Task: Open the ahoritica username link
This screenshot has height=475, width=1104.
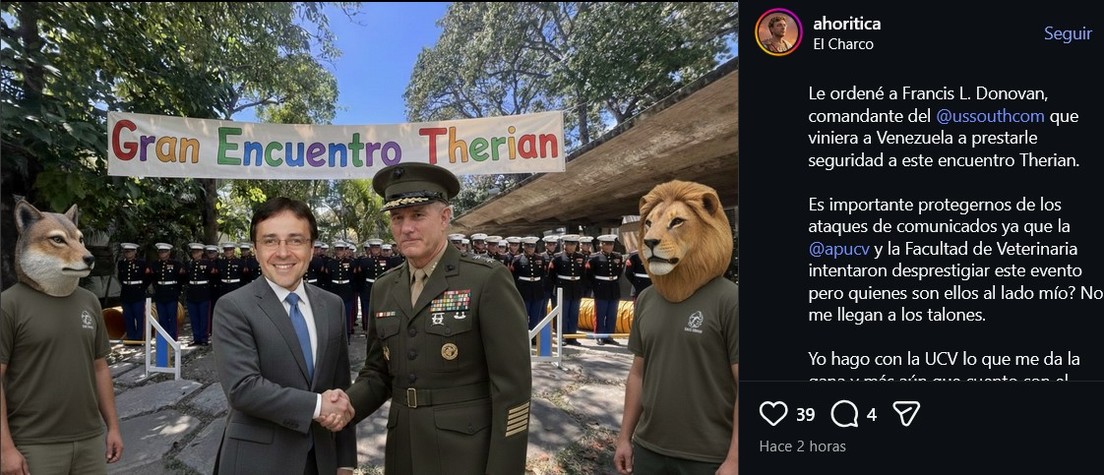Action: tap(846, 24)
